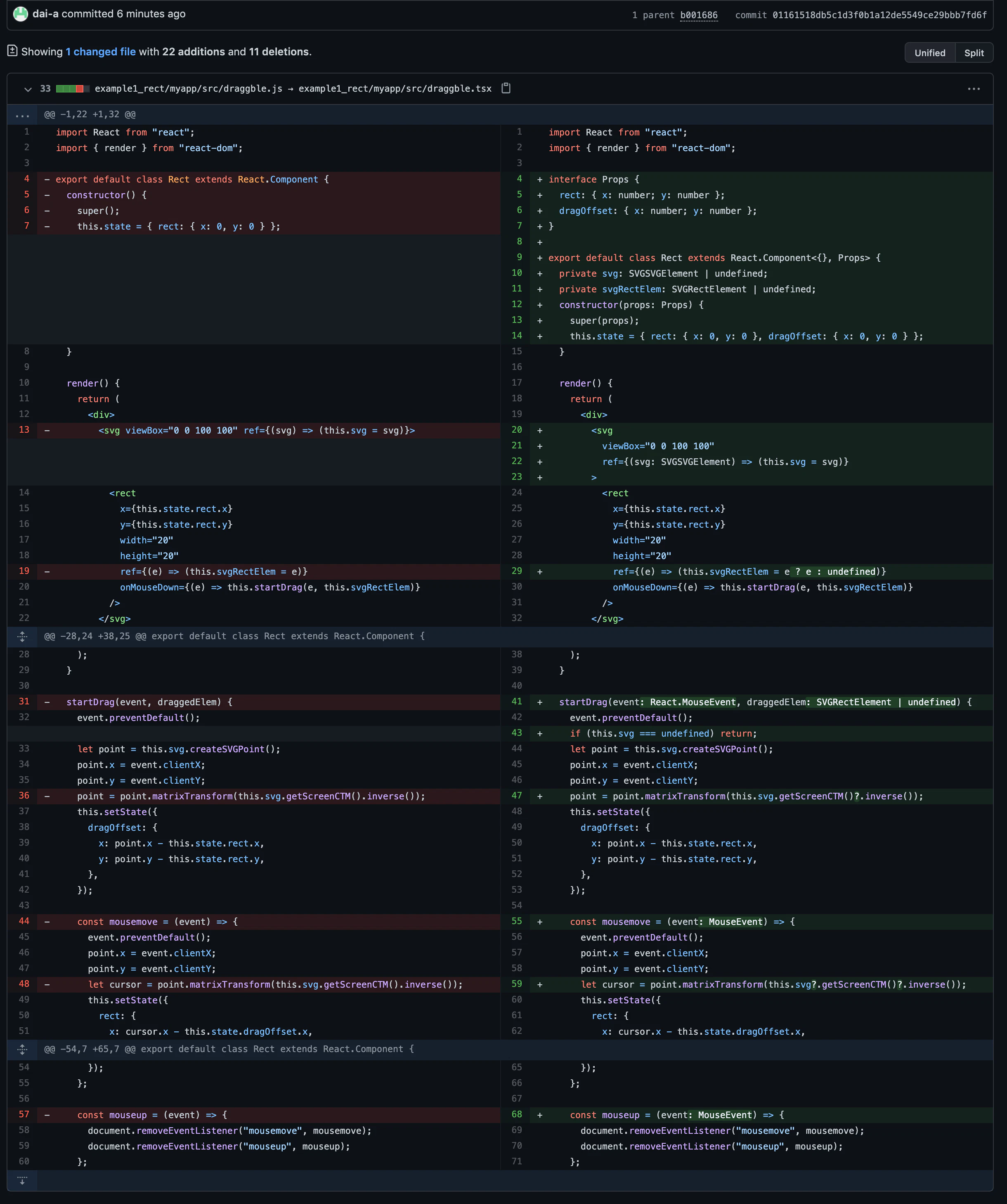This screenshot has width=1007, height=1204.
Task: Click line number 13 deleted svg line
Action: [24, 429]
